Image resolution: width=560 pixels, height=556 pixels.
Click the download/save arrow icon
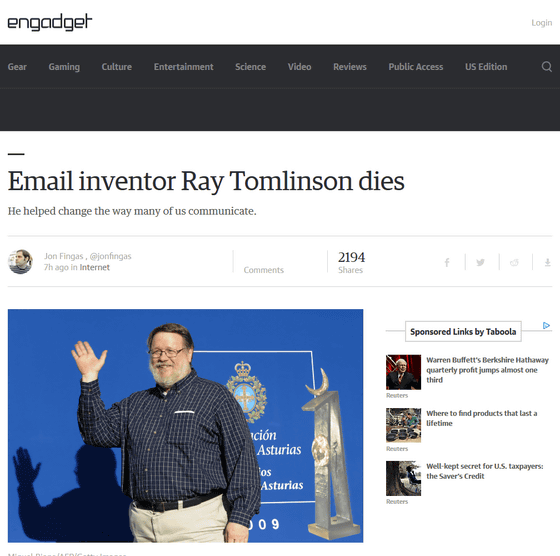547,263
